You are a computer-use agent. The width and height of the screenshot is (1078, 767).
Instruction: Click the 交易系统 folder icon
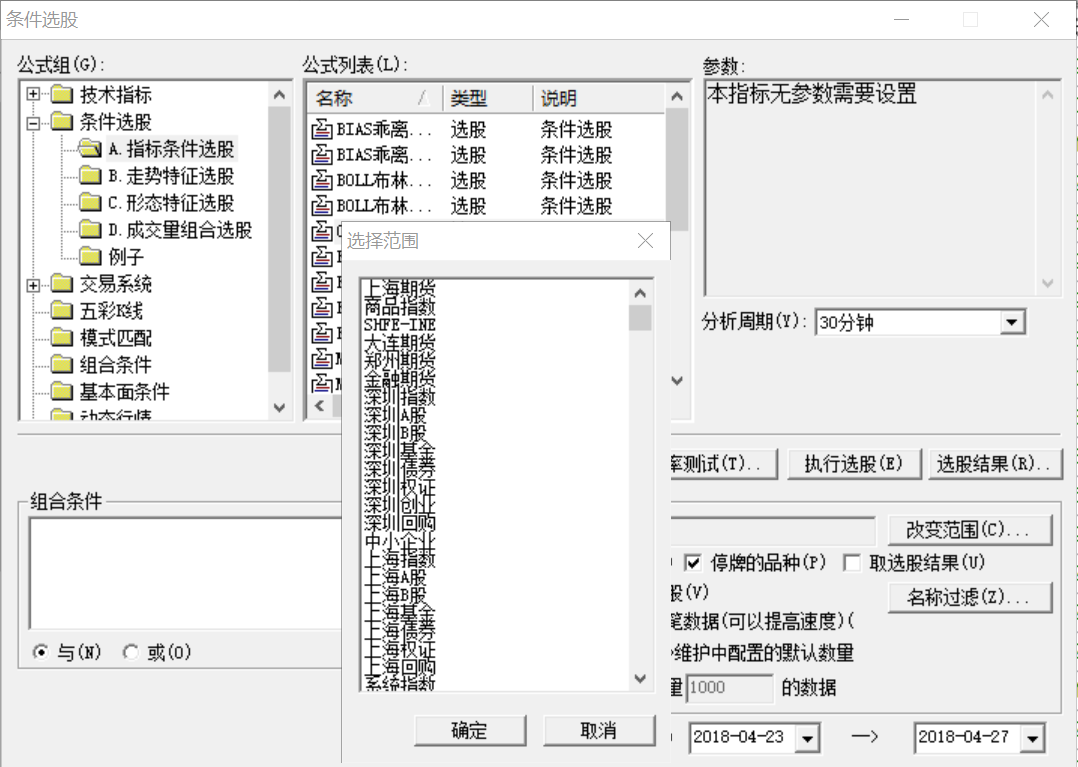click(62, 283)
